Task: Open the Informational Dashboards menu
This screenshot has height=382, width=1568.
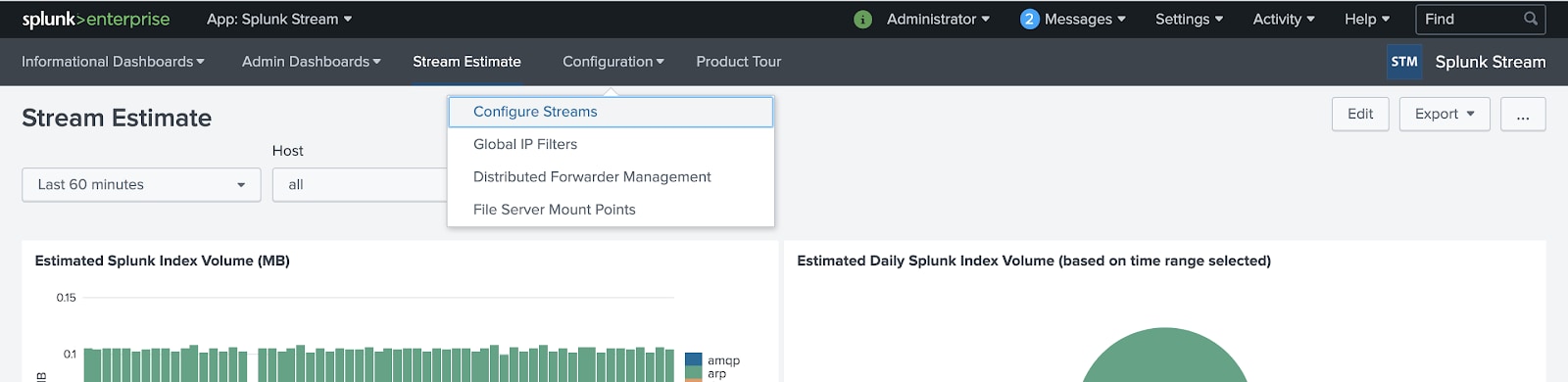Action: [x=113, y=62]
